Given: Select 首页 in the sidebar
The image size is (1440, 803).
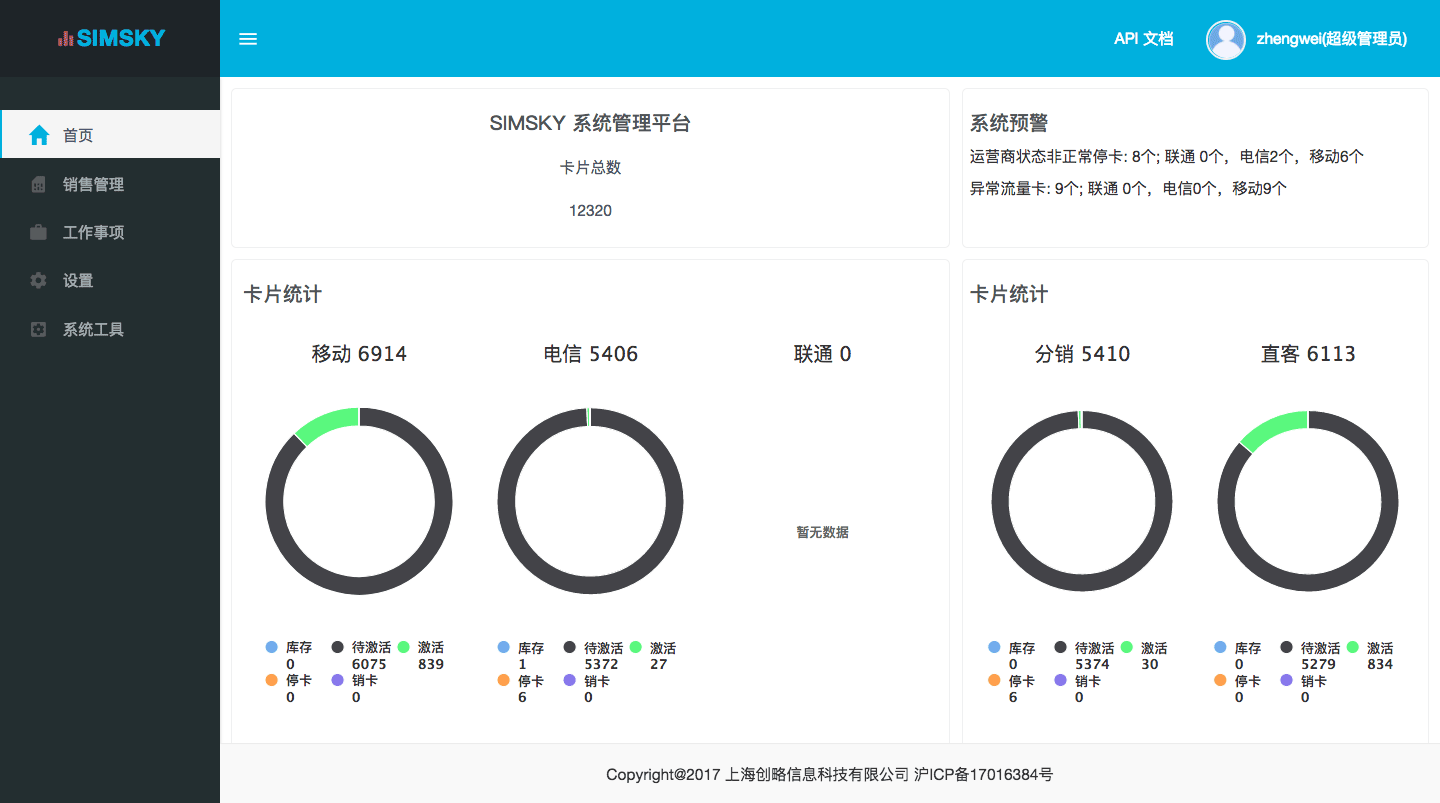Looking at the screenshot, I should coord(78,135).
